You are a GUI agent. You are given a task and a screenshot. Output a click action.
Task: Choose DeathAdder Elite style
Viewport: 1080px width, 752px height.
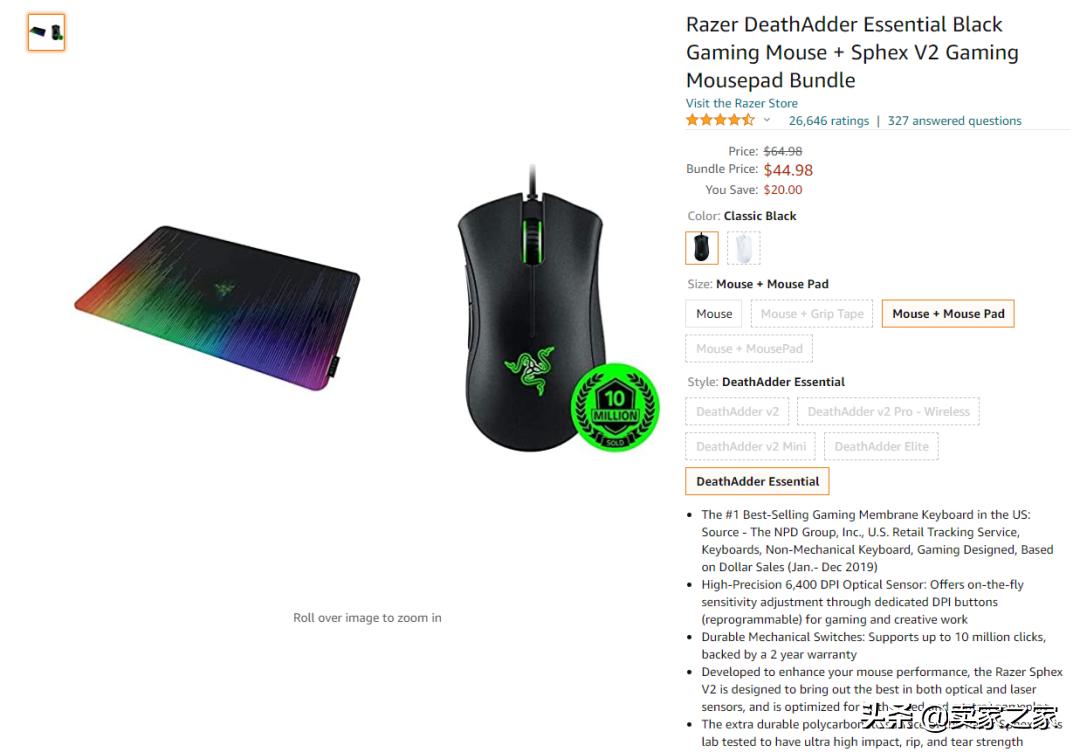point(882,446)
